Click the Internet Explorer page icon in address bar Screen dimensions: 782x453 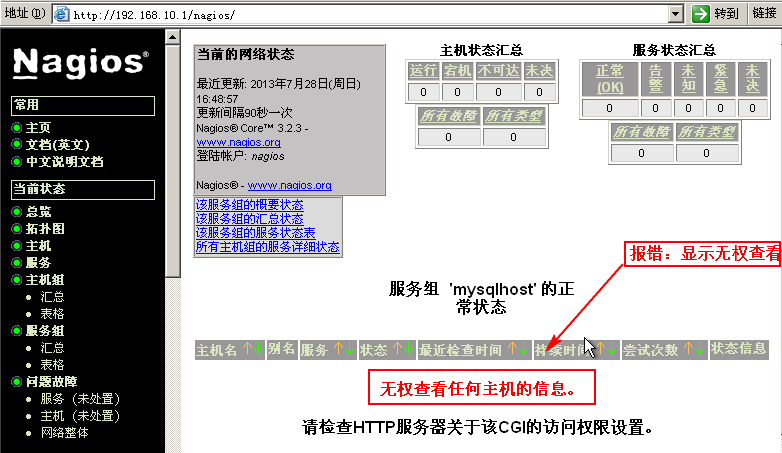click(x=61, y=14)
